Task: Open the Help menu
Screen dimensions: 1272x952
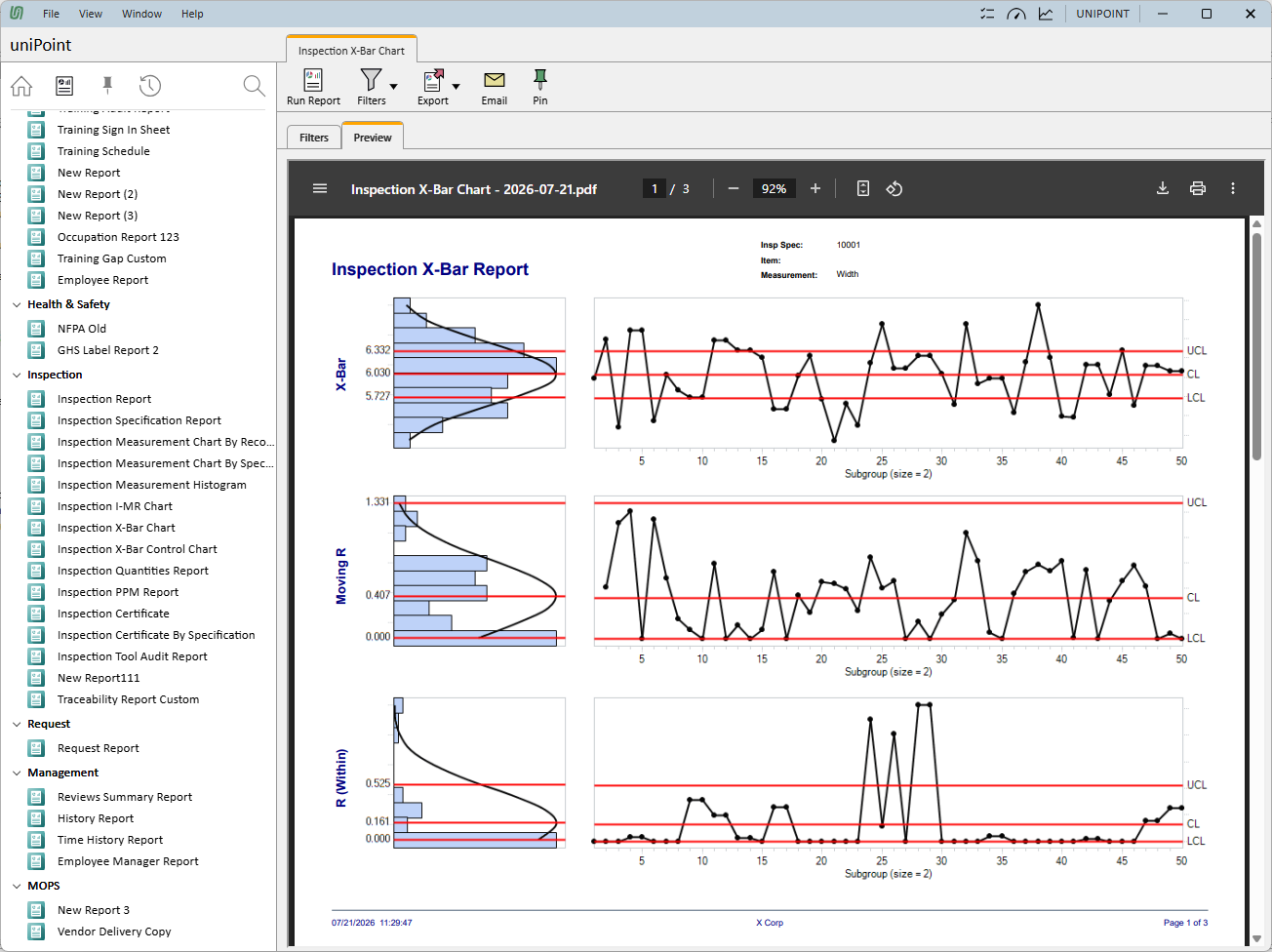Action: click(x=192, y=14)
